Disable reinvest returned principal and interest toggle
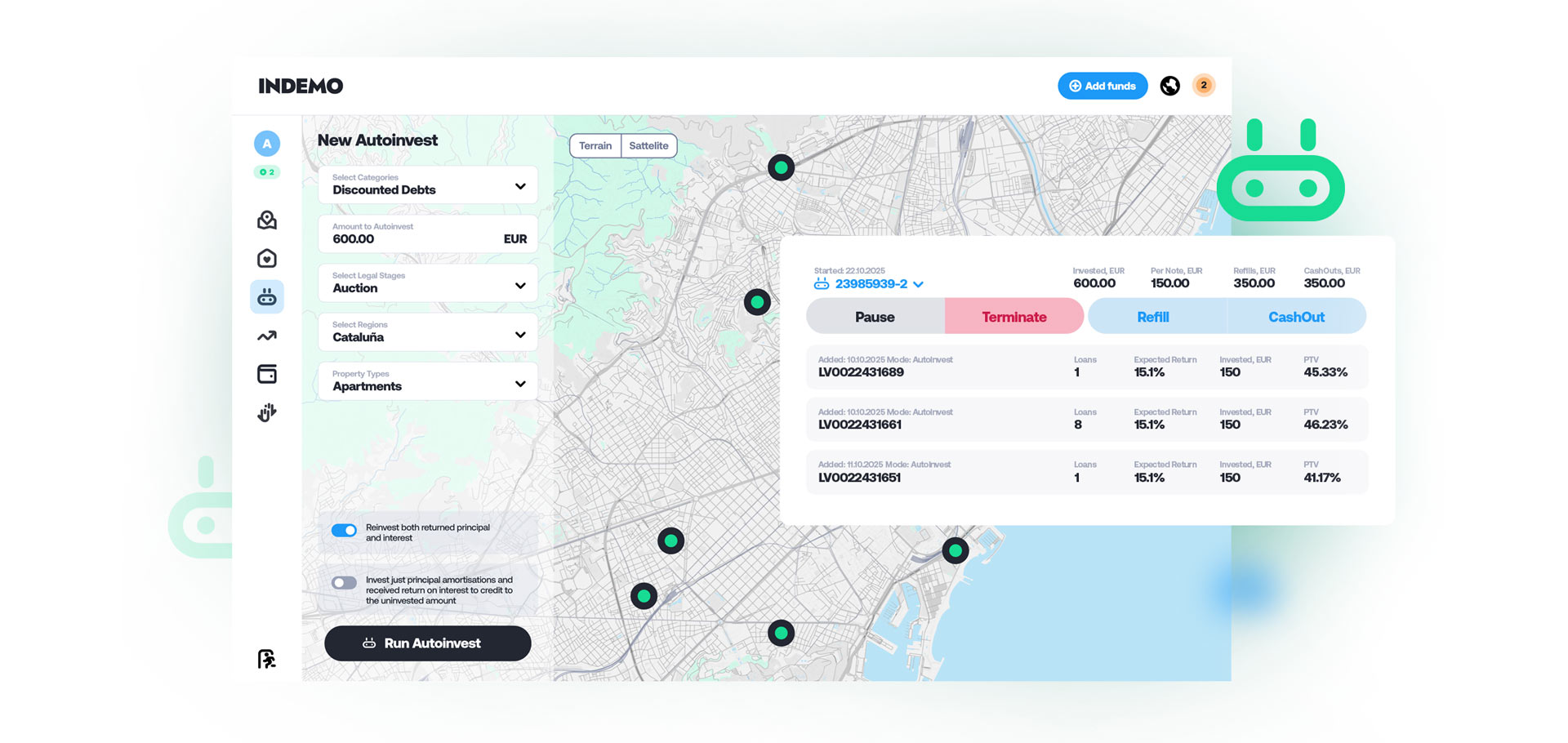Viewport: 1568px width, 743px height. coord(344,531)
